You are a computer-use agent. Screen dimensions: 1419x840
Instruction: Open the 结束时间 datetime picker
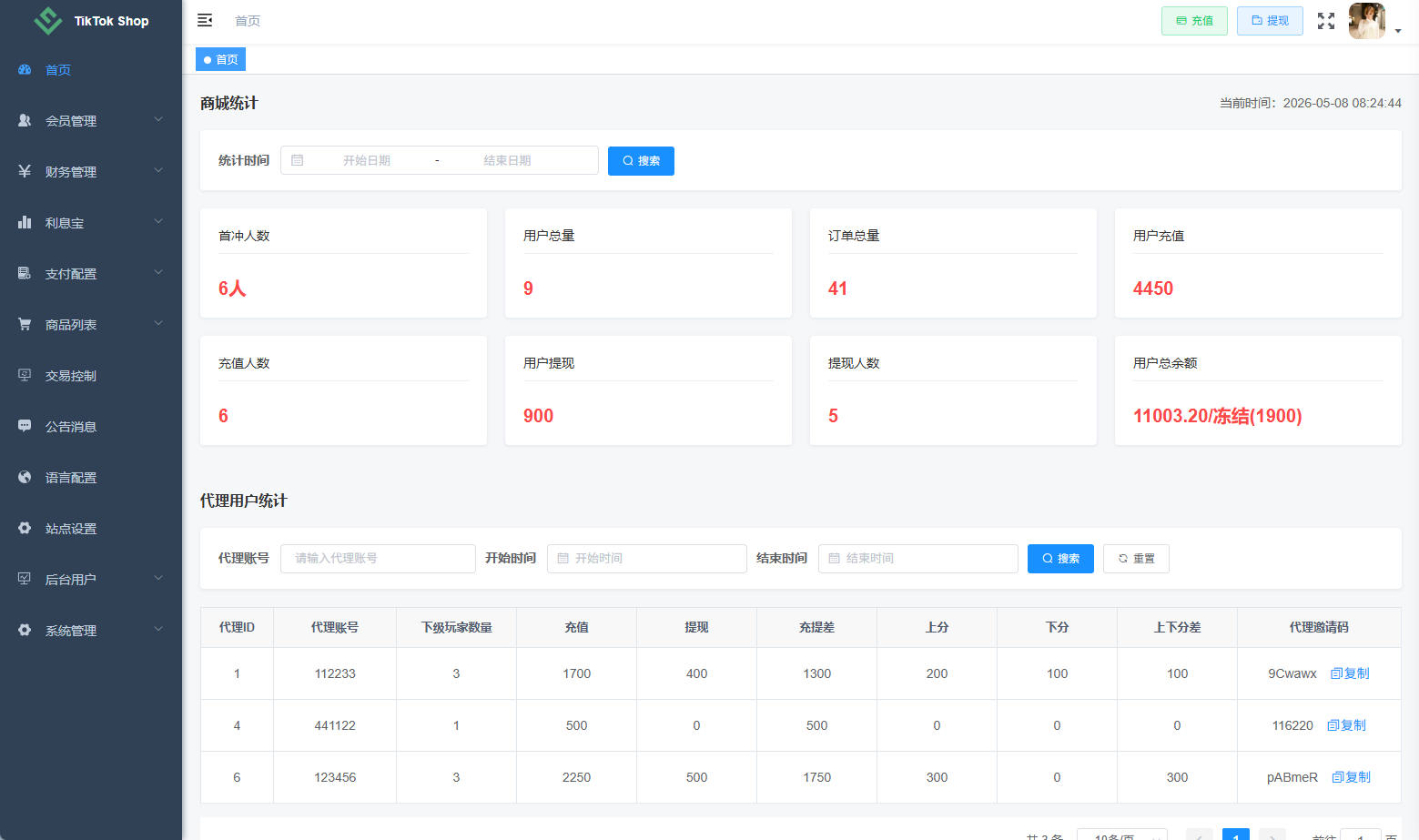pyautogui.click(x=918, y=559)
